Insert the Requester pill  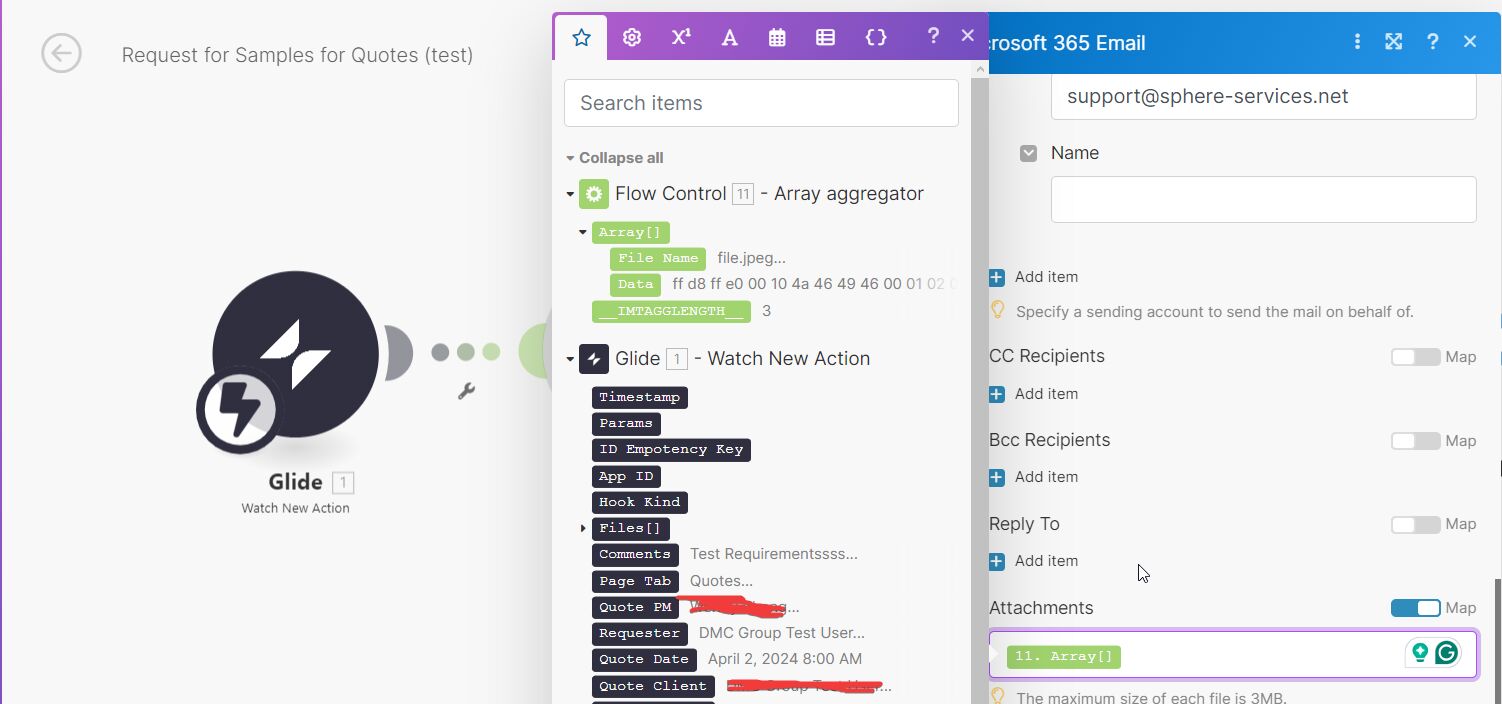coord(639,633)
